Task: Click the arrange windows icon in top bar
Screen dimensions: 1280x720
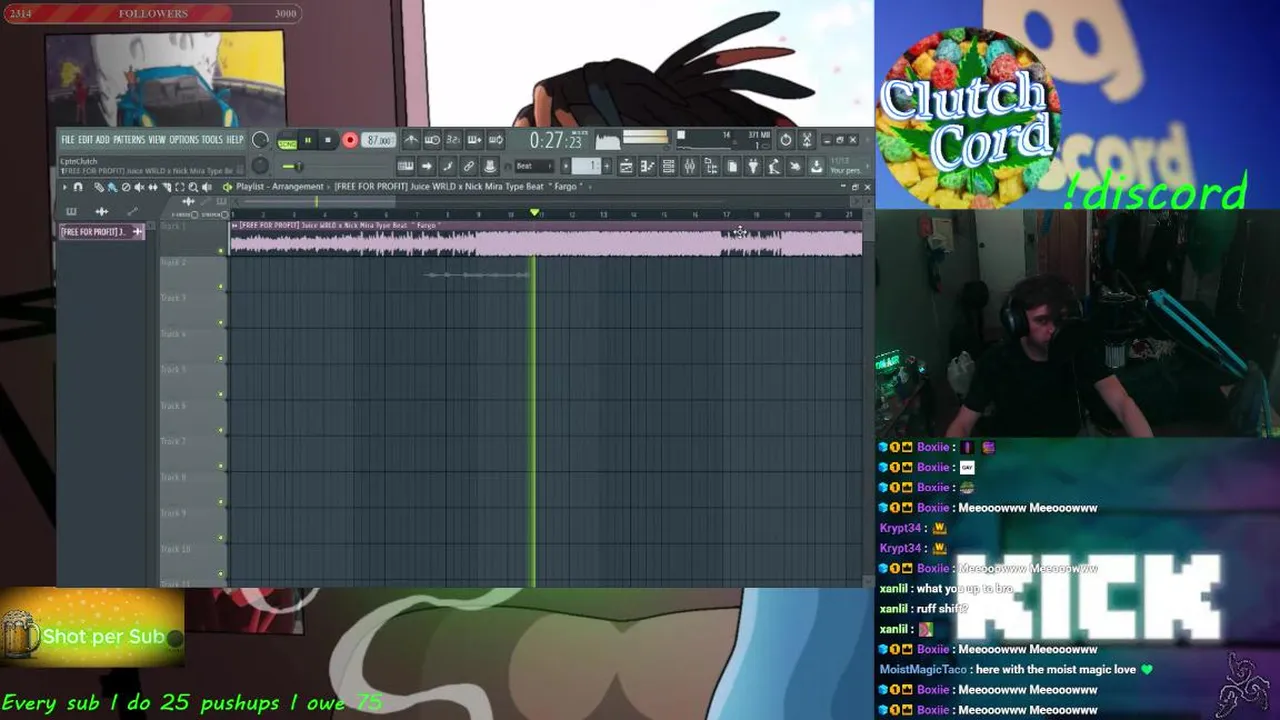Action: coord(807,140)
